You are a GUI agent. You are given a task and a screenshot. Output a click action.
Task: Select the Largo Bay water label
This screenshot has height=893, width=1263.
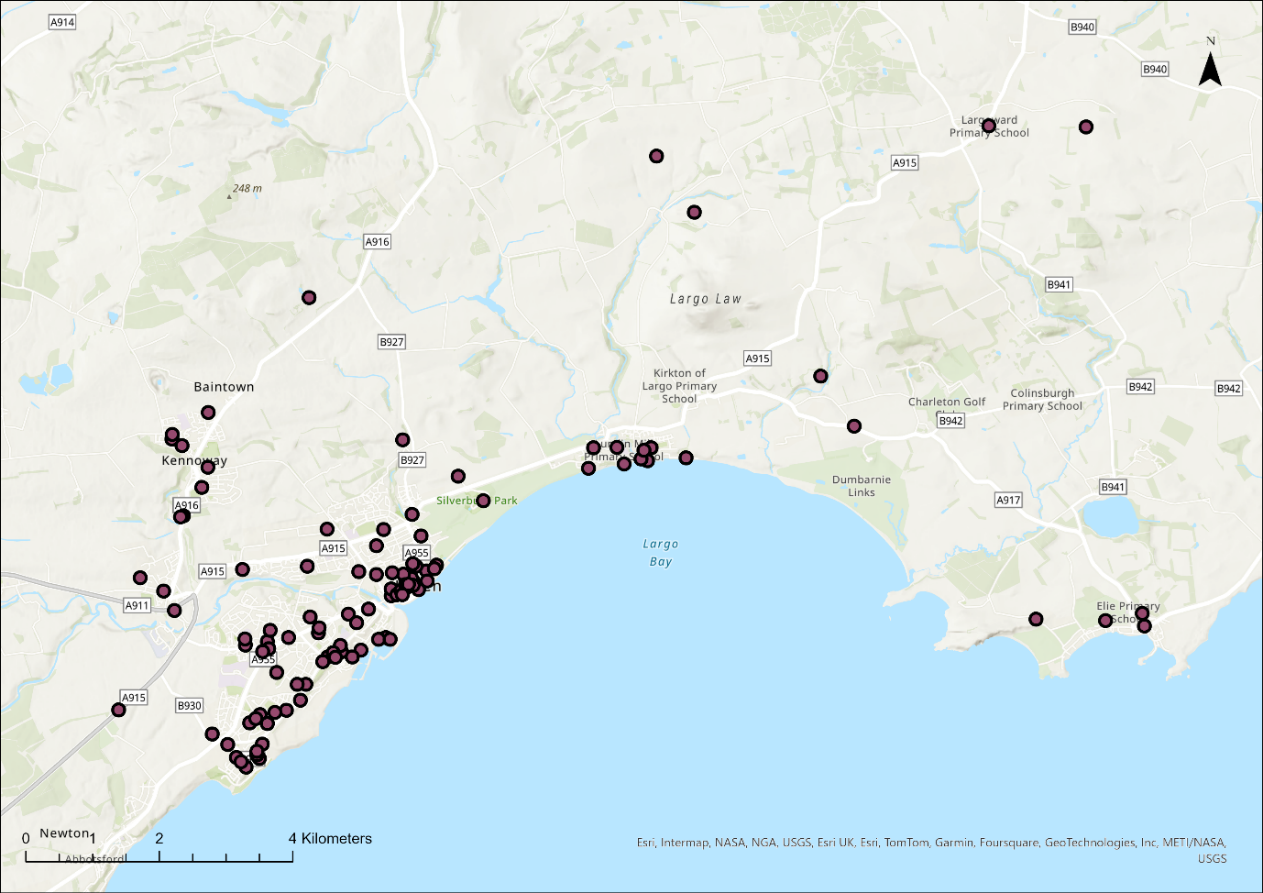660,552
